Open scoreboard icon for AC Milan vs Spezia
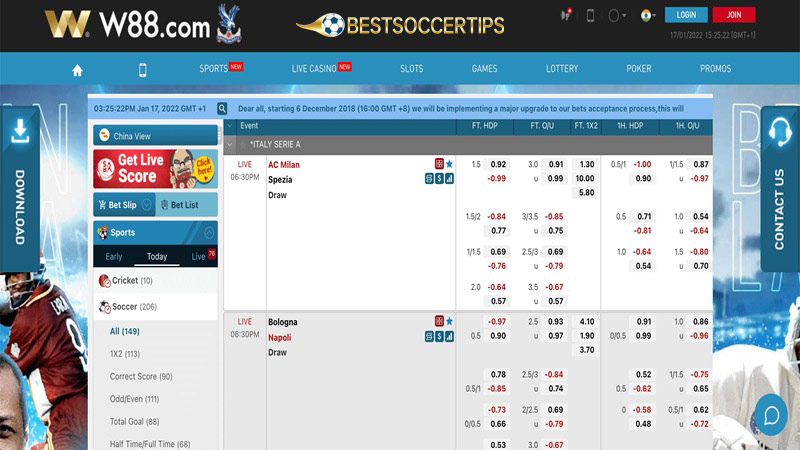Screen dimensions: 800x450 [429, 179]
